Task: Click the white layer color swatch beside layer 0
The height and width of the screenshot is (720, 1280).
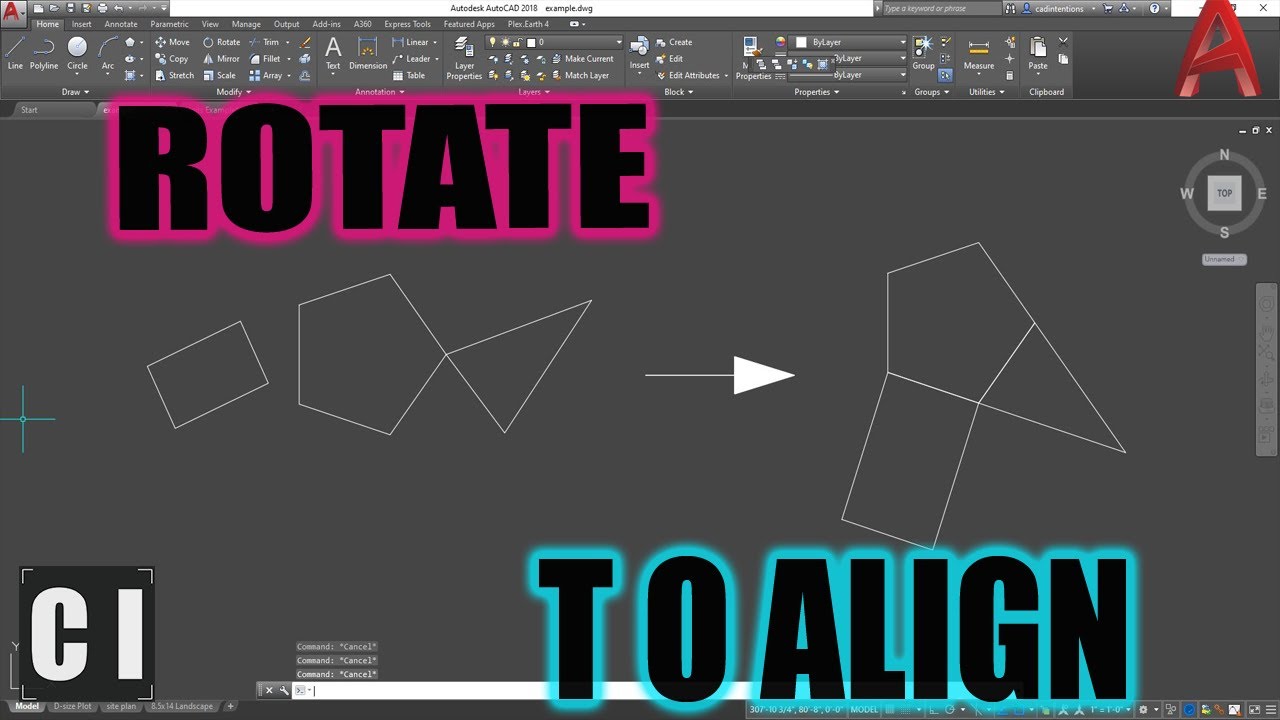Action: click(530, 42)
